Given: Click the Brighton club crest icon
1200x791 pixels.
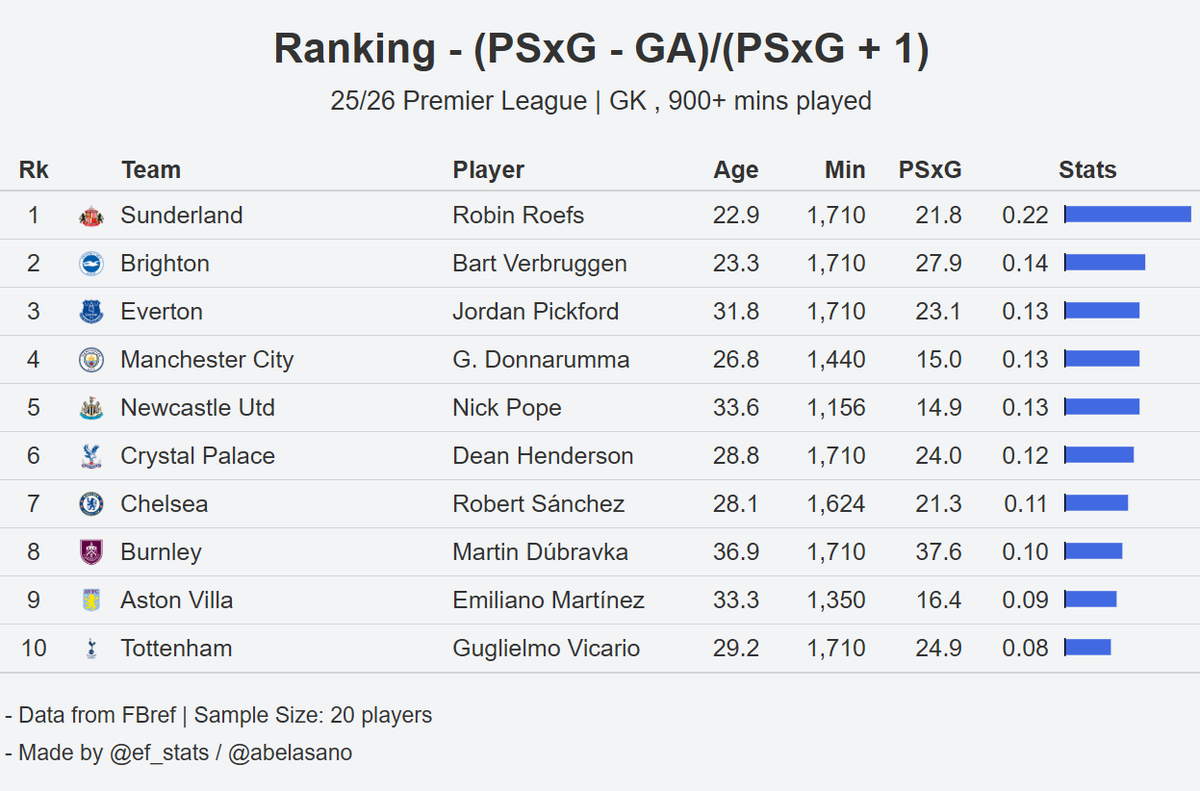Looking at the screenshot, I should tap(91, 264).
